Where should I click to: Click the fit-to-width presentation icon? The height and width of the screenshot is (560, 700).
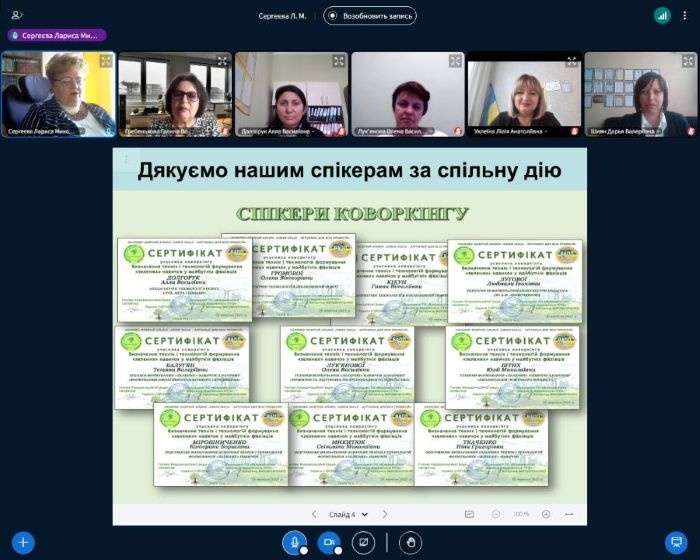570,514
